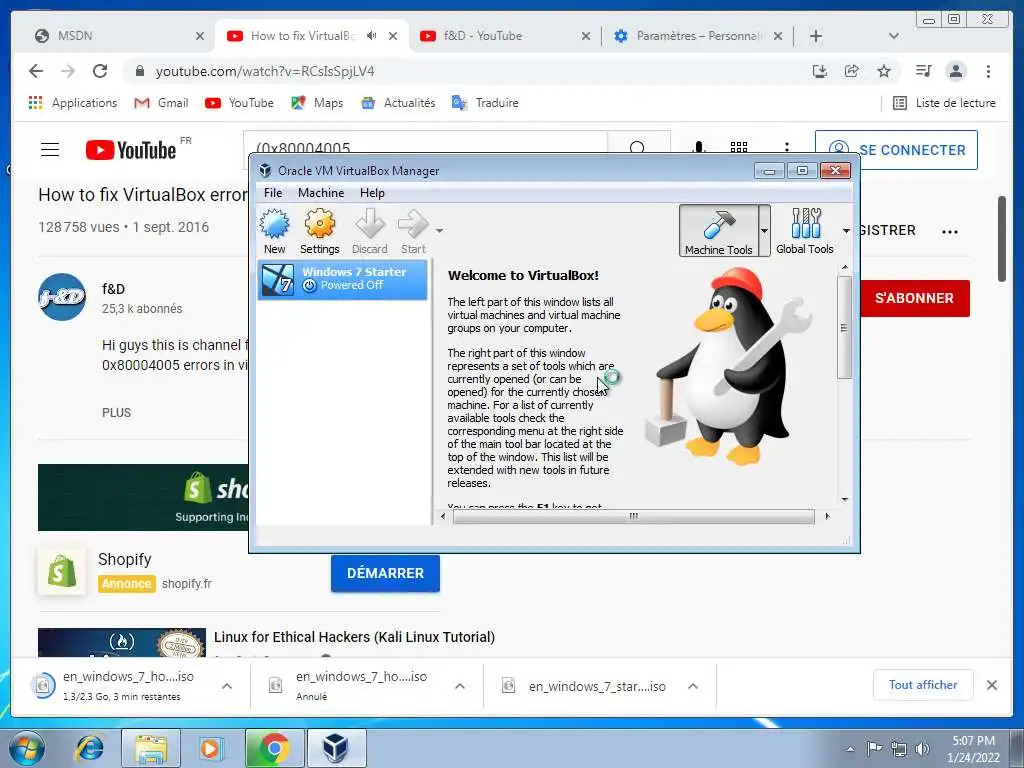
Task: Click the YouTube logo
Action: [x=131, y=150]
